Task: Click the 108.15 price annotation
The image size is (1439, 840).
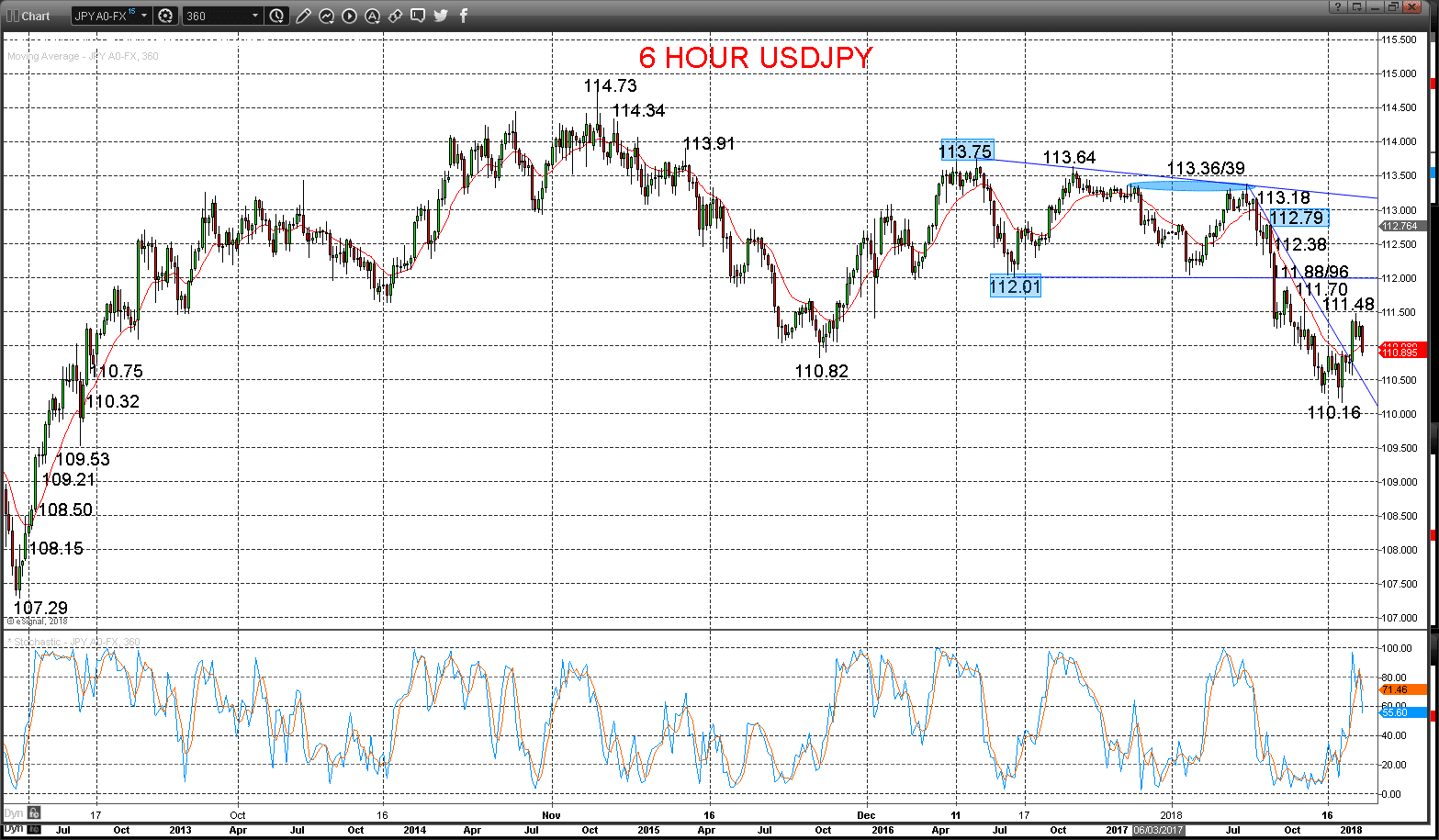Action: tap(56, 549)
